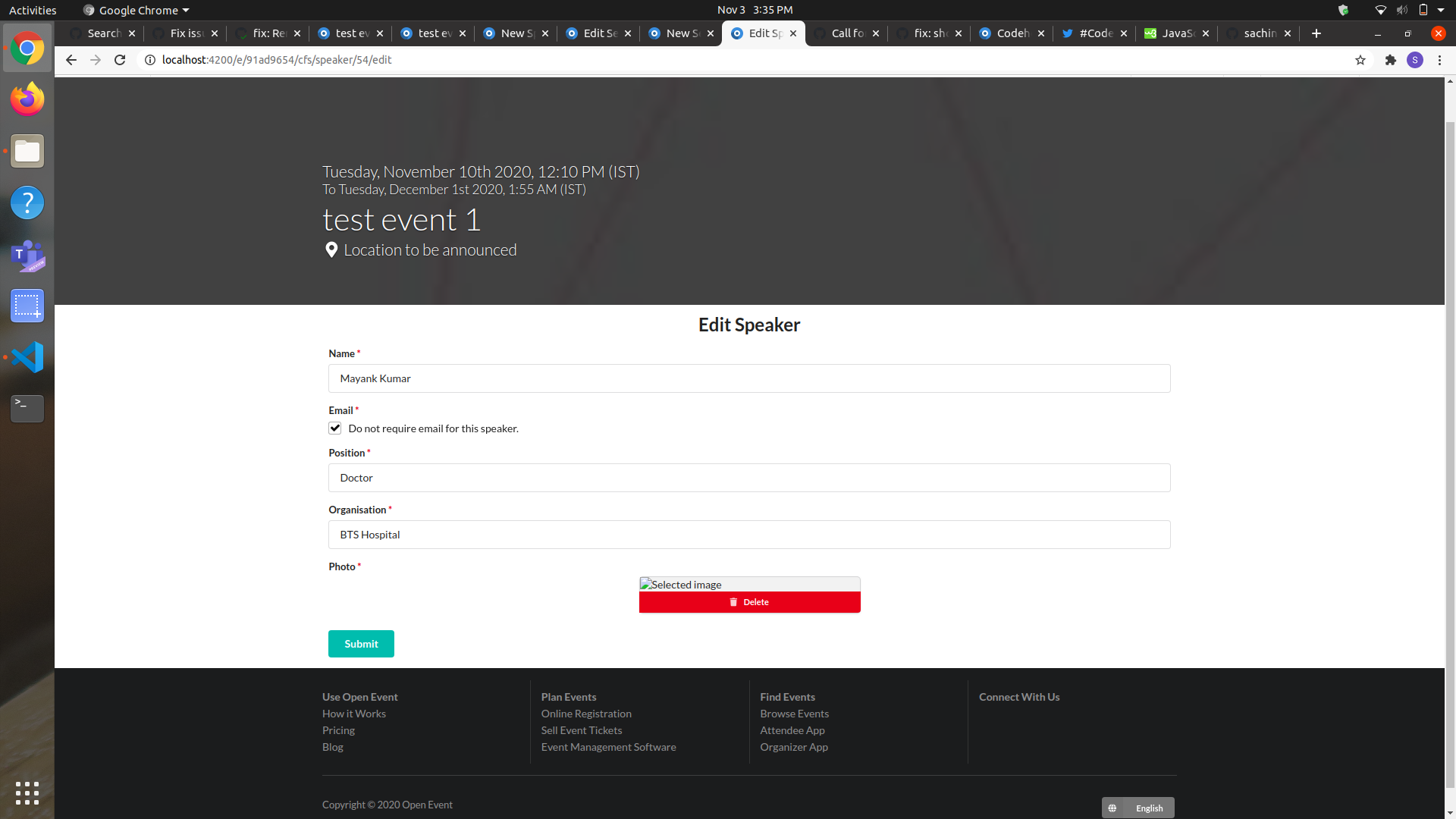The image size is (1456, 819).
Task: Go back to previous page
Action: pyautogui.click(x=71, y=60)
